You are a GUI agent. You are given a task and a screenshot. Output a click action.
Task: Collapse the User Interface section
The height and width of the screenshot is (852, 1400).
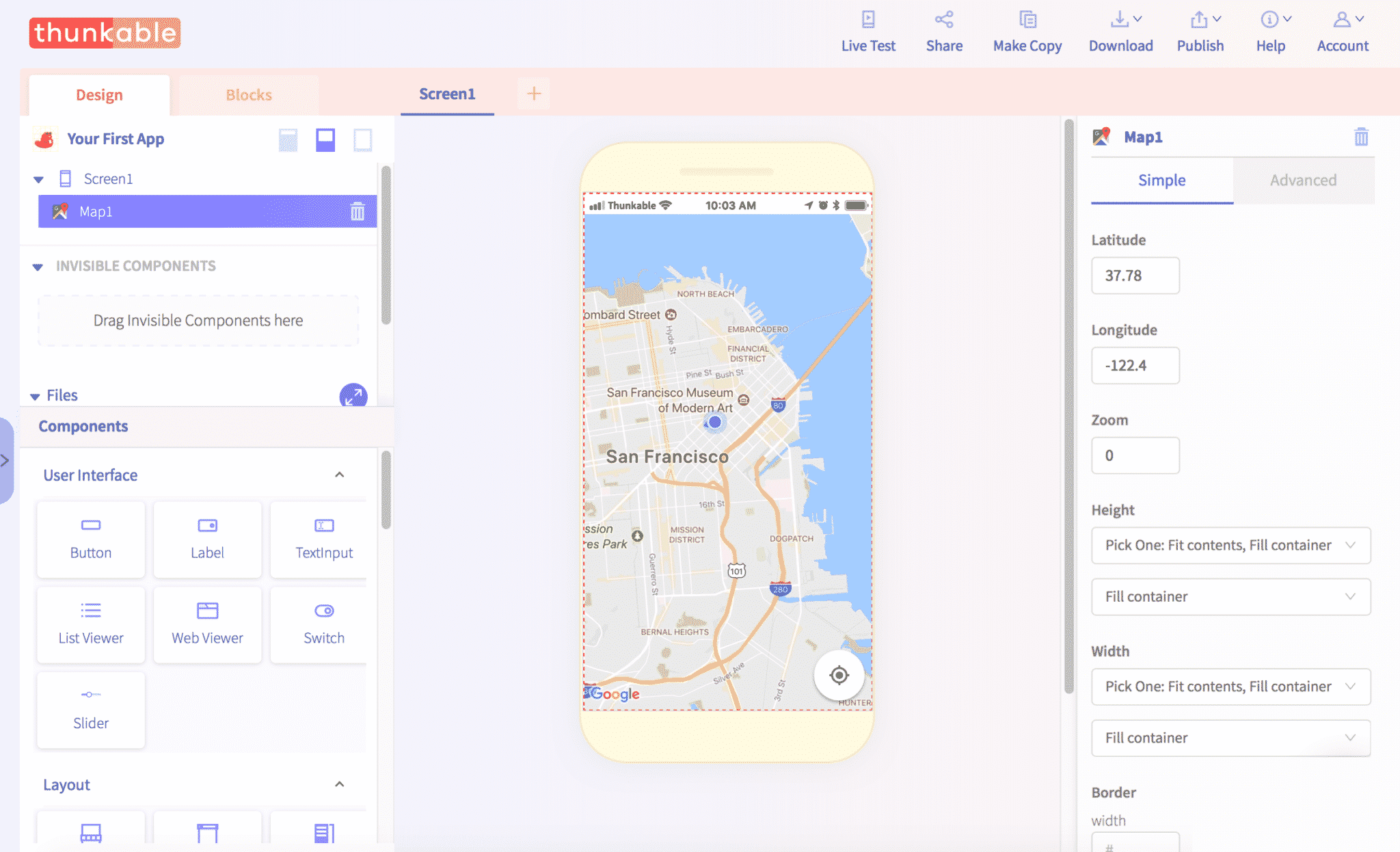coord(340,475)
